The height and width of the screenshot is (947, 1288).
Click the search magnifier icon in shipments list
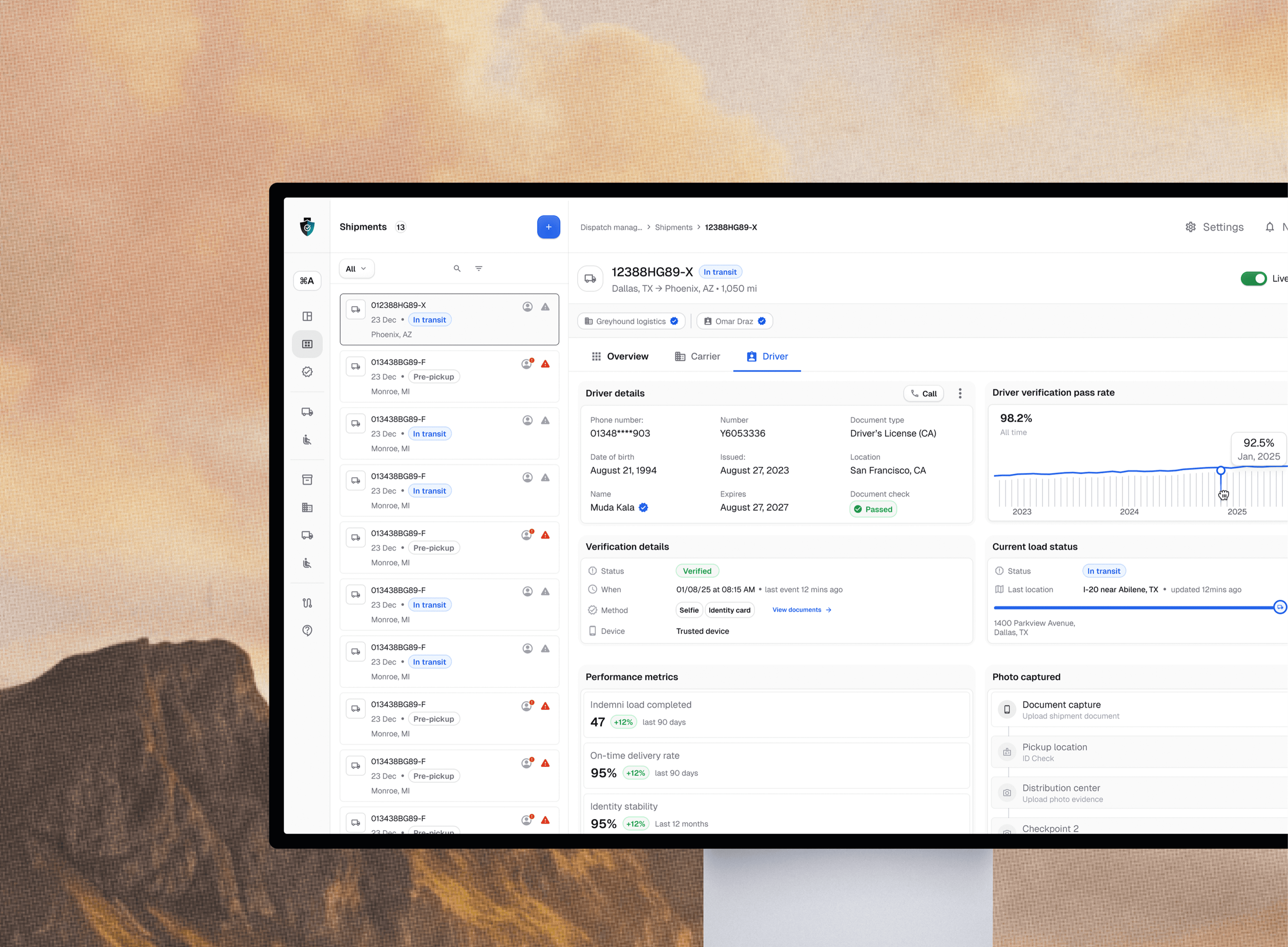[x=457, y=268]
